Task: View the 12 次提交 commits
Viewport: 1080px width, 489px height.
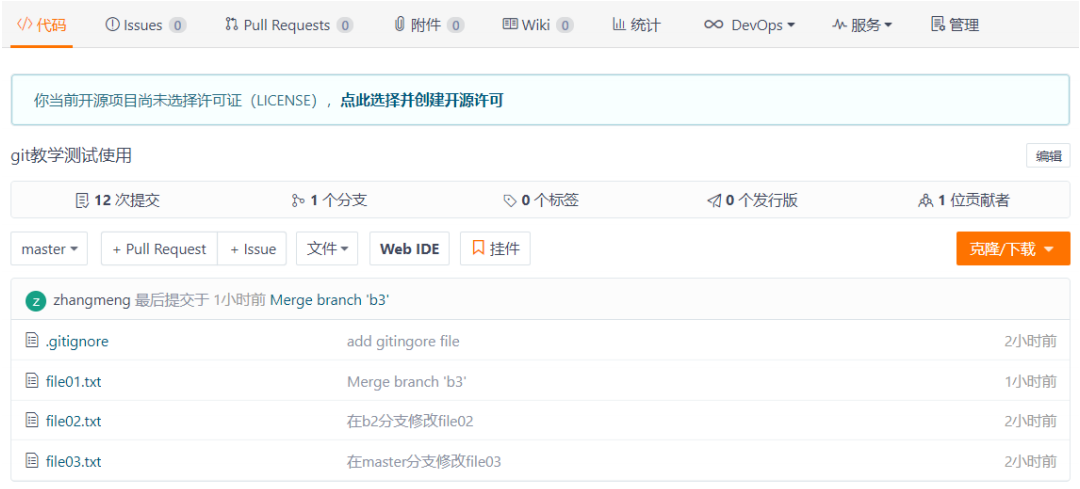Action: point(118,200)
